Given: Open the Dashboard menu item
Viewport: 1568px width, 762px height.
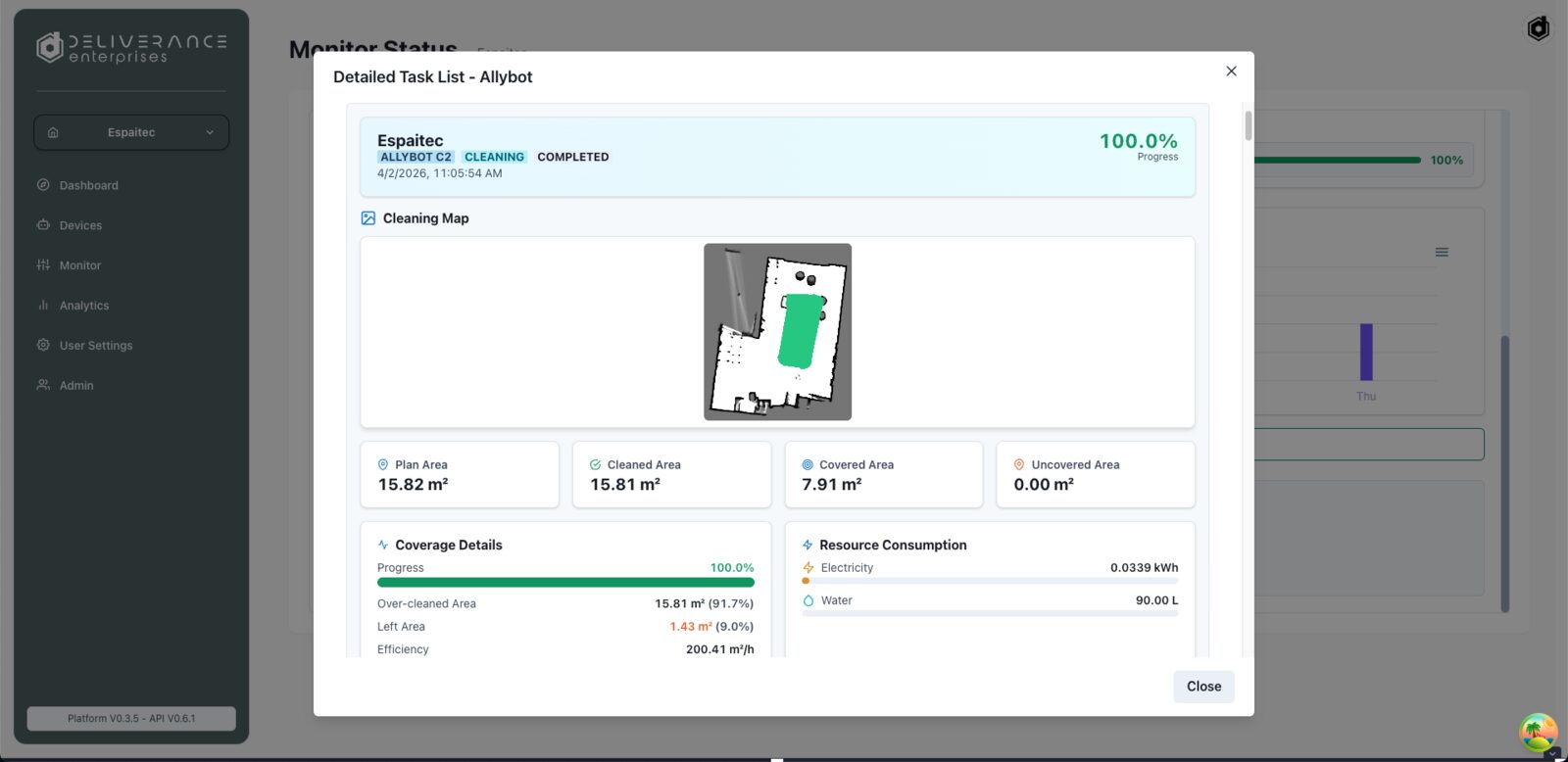Looking at the screenshot, I should [88, 185].
